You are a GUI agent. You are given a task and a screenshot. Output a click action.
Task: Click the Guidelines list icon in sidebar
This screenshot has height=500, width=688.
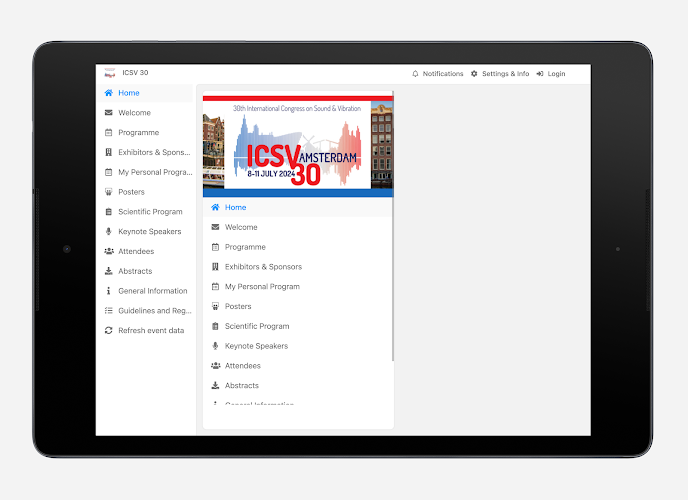[x=108, y=311]
